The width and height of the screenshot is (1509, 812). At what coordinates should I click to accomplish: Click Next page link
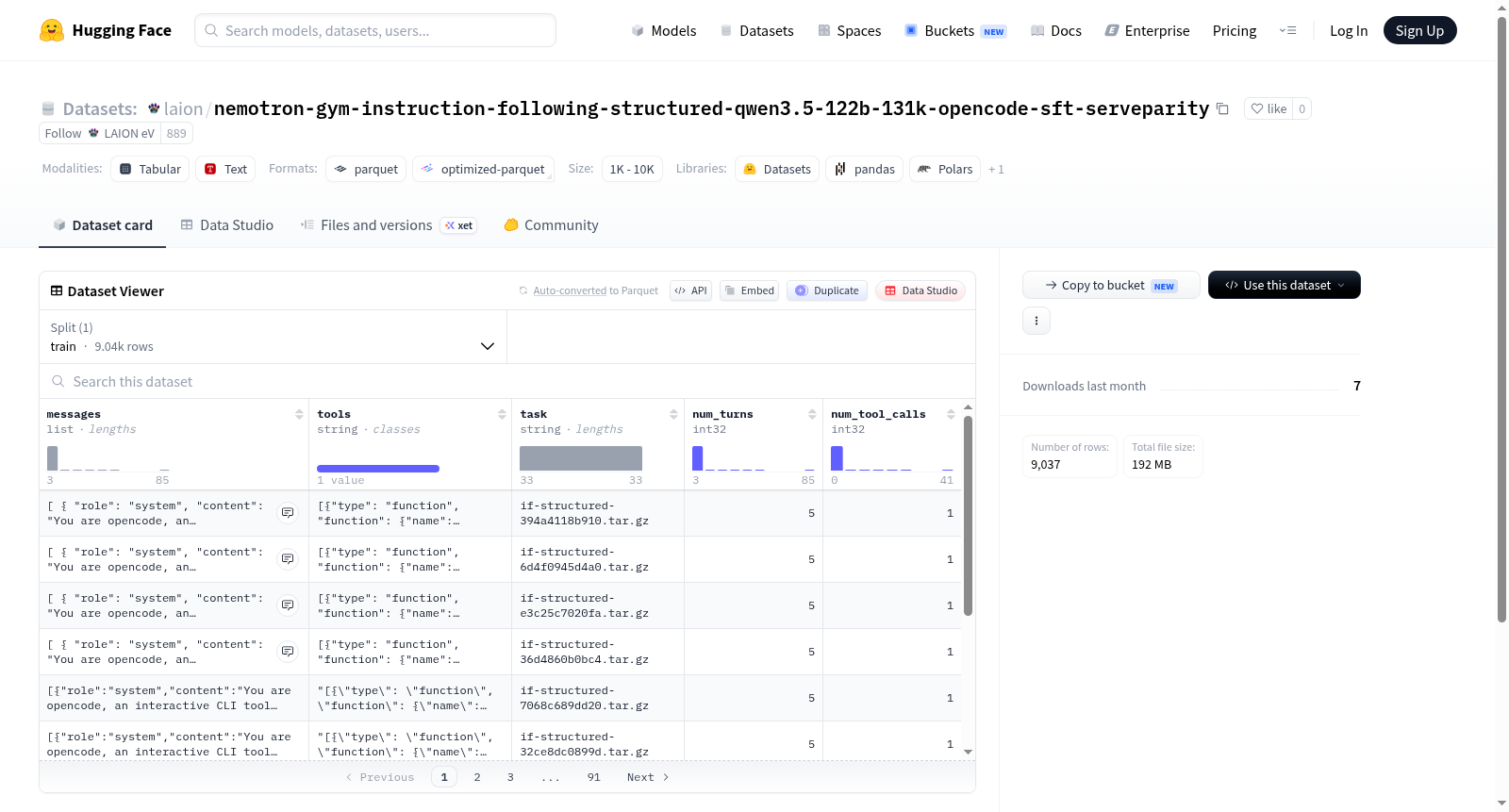tap(648, 777)
